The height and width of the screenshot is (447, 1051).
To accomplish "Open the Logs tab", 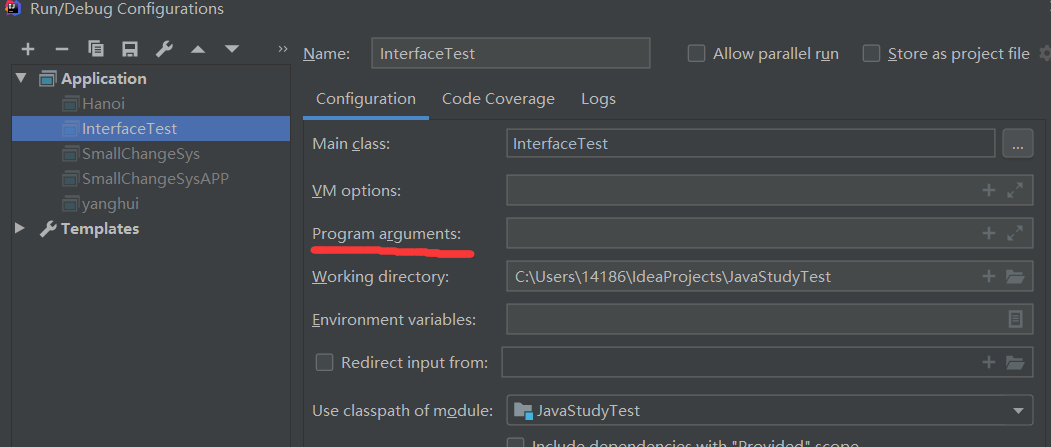I will coord(598,99).
